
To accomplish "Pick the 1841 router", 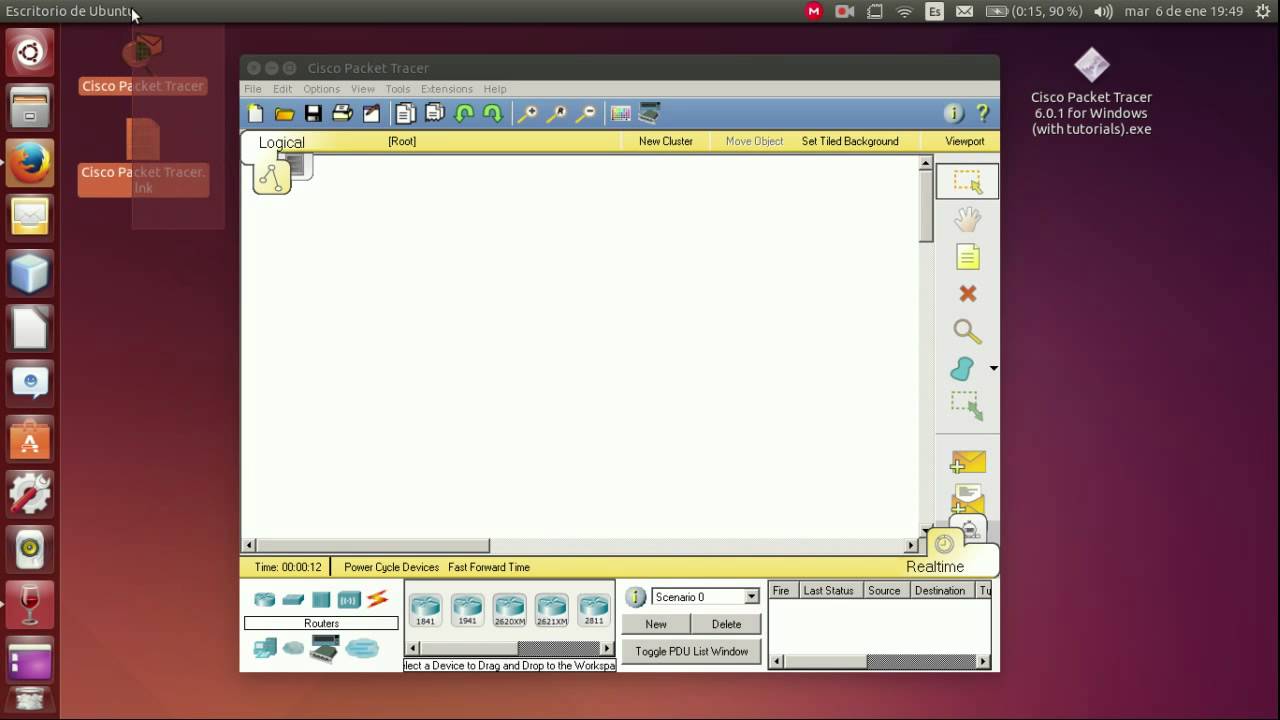I will tap(426, 609).
